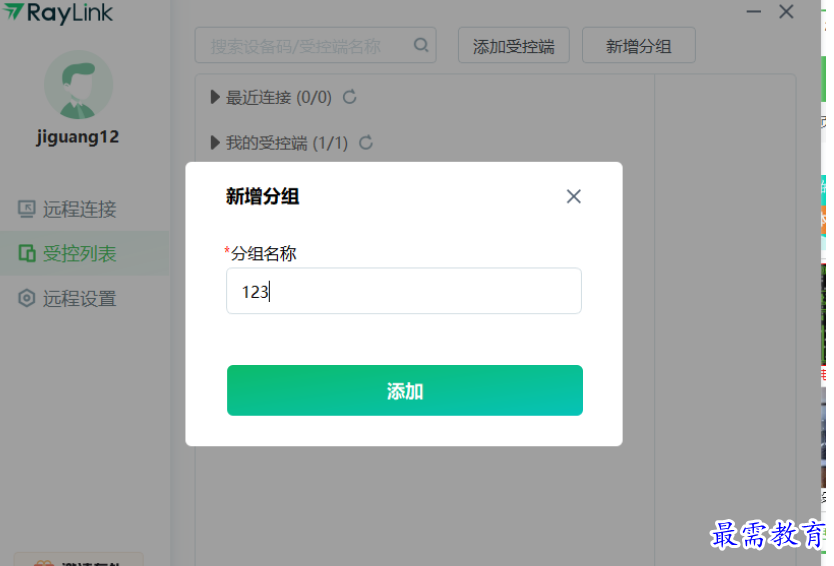
Task: Minimize the RayLink window
Action: 754,11
